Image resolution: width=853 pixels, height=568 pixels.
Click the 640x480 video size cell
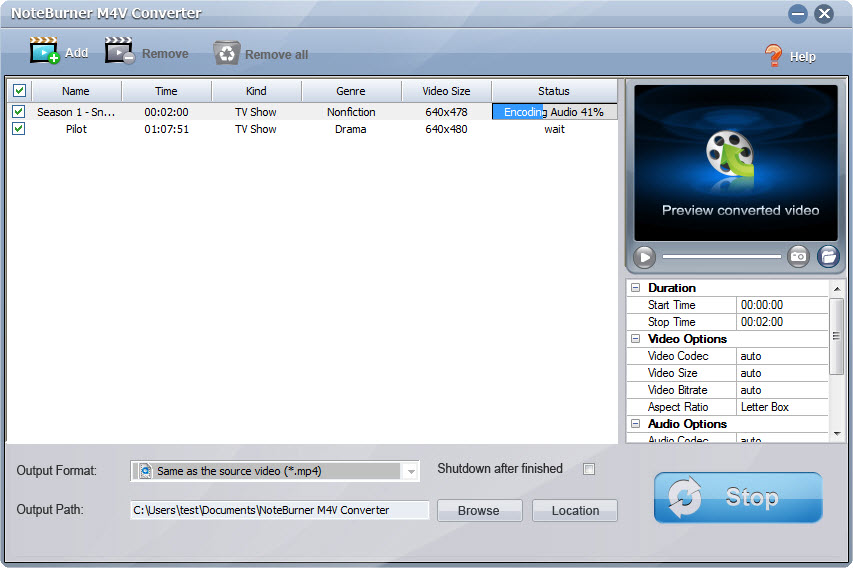pos(446,129)
